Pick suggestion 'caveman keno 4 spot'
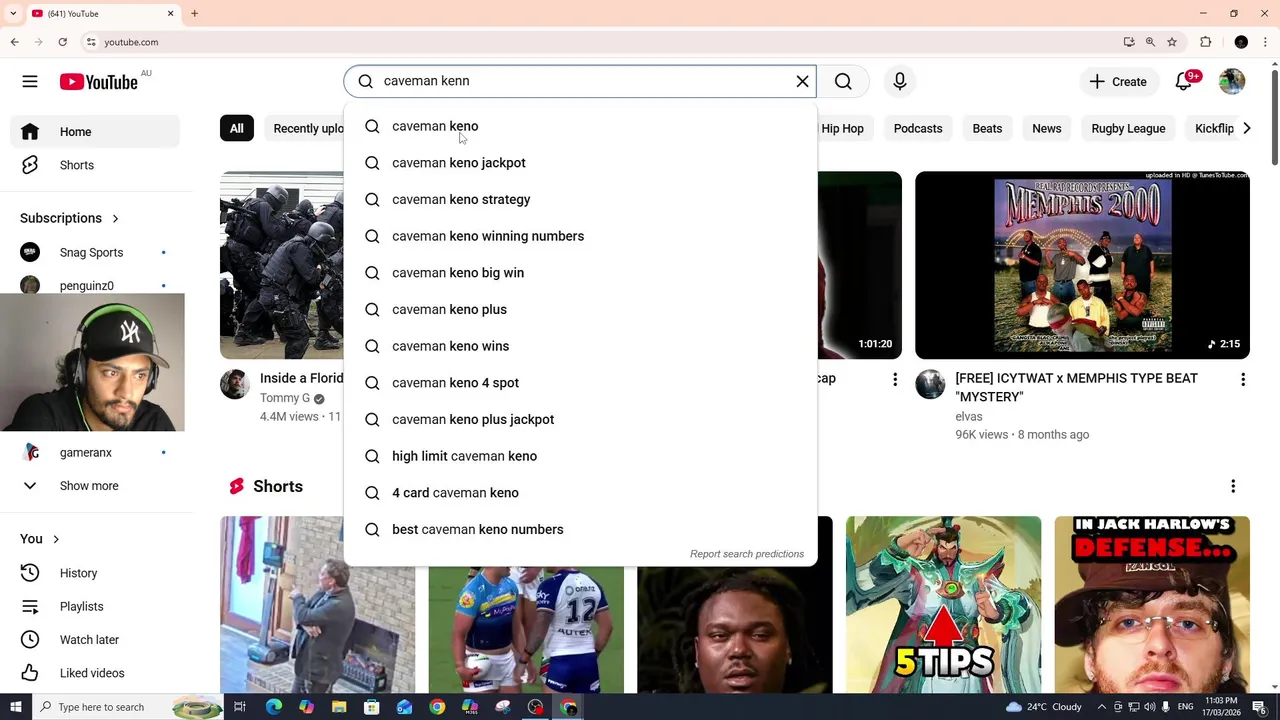The height and width of the screenshot is (720, 1280). coord(580,383)
